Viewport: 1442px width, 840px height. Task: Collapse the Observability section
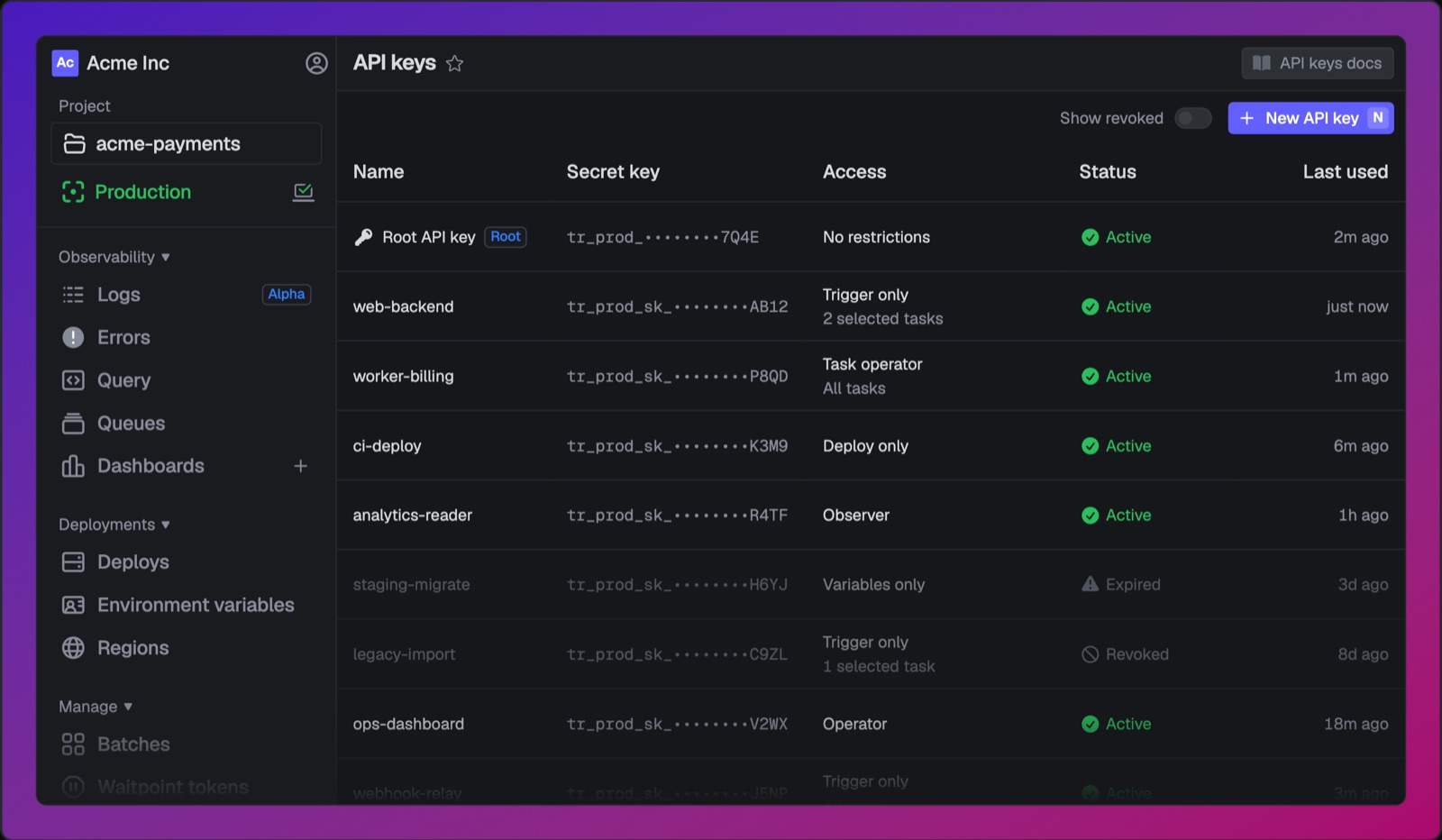coord(114,257)
